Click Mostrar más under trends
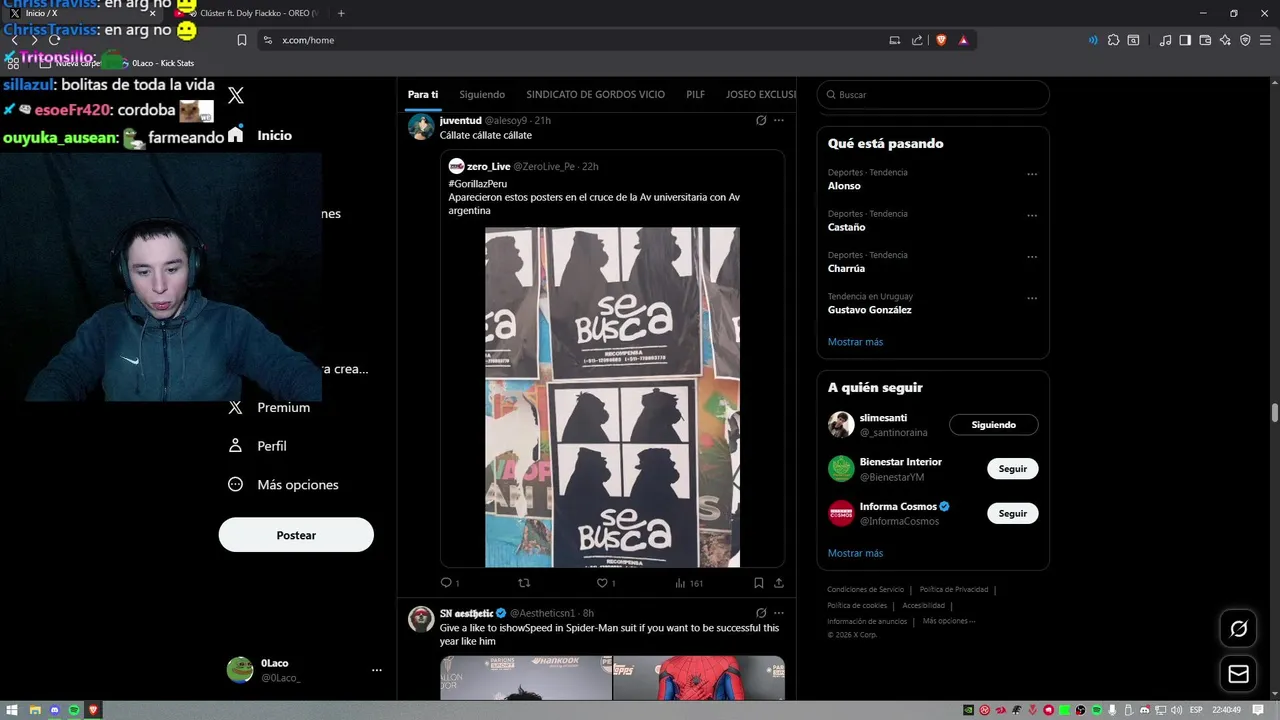This screenshot has width=1280, height=720. coord(855,342)
